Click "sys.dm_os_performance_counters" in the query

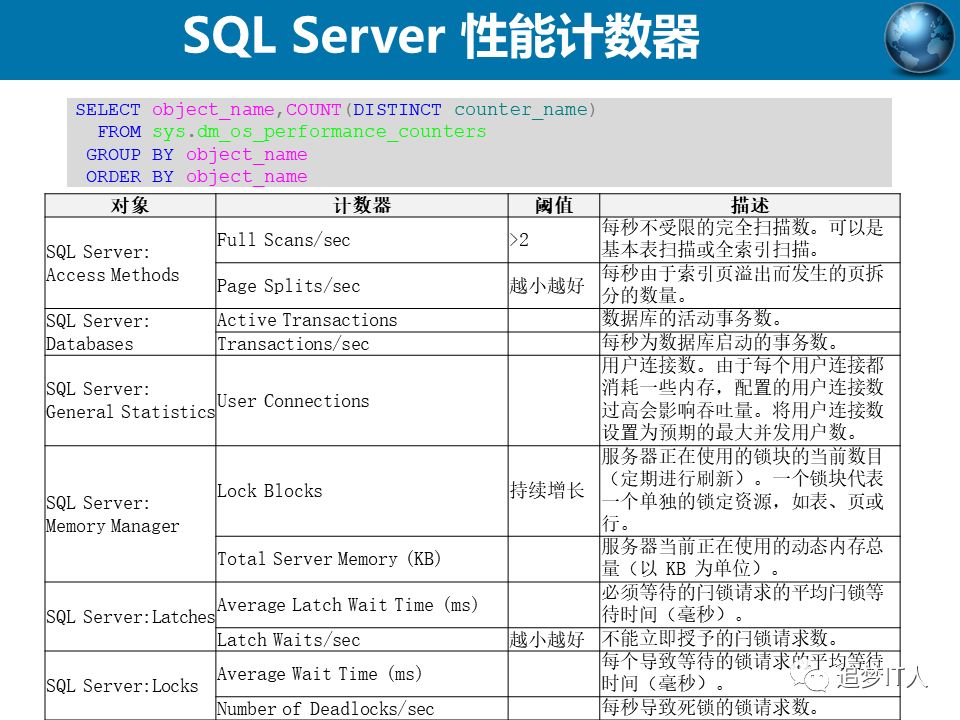pos(319,132)
